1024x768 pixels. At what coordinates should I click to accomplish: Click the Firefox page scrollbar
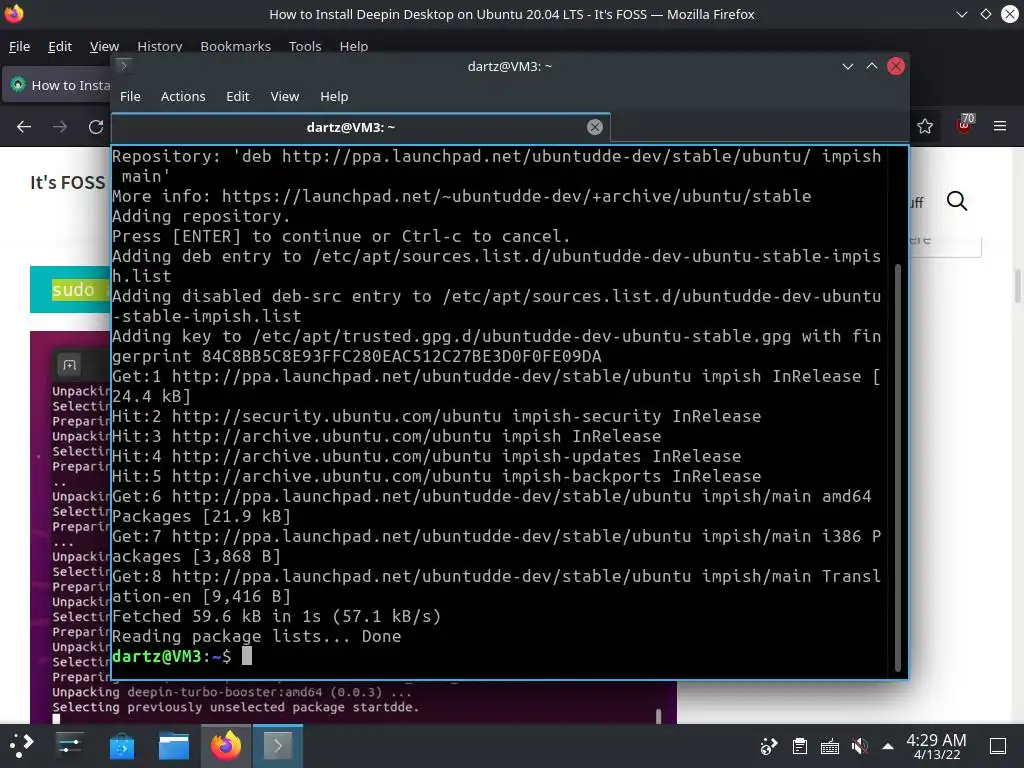pyautogui.click(x=1017, y=285)
